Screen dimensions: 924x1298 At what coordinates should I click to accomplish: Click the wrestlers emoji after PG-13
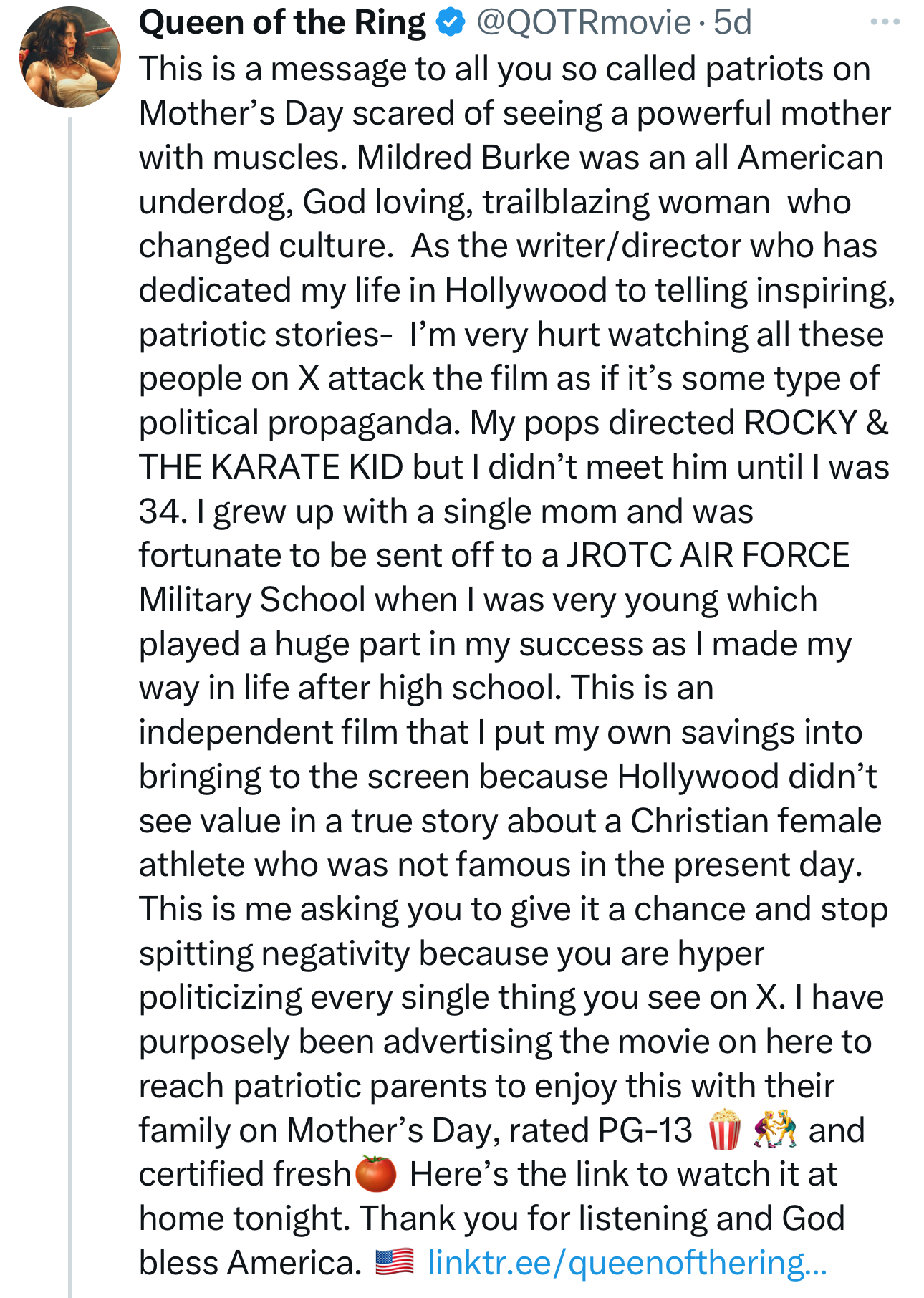click(776, 1130)
